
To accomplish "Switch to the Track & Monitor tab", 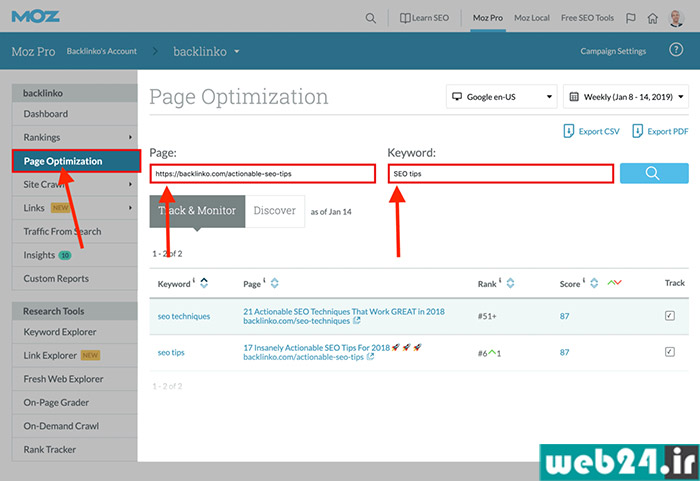I will coord(197,211).
